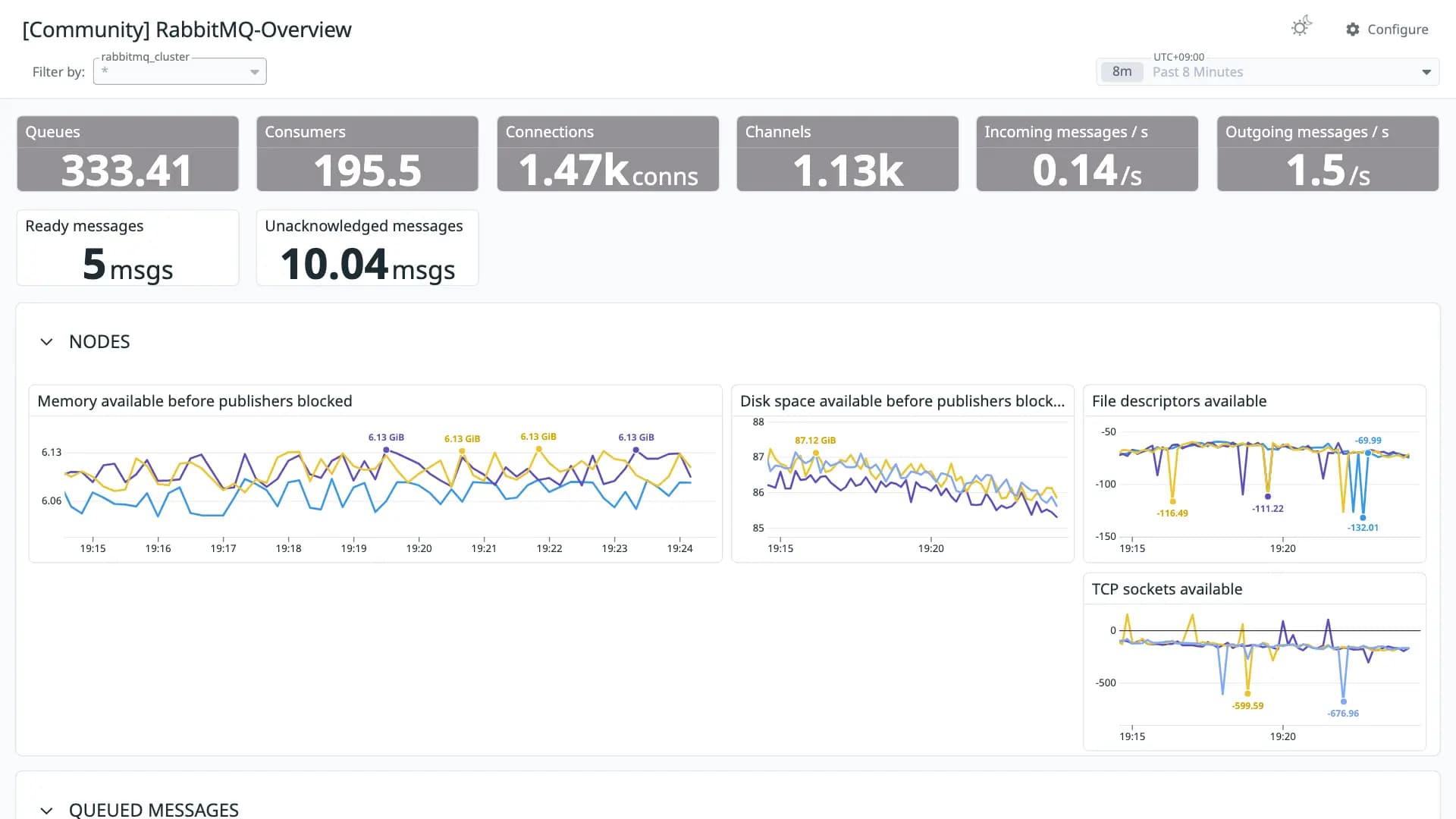The width and height of the screenshot is (1456, 819).
Task: Click the -111.22 file descriptors data point
Action: coord(1268,497)
